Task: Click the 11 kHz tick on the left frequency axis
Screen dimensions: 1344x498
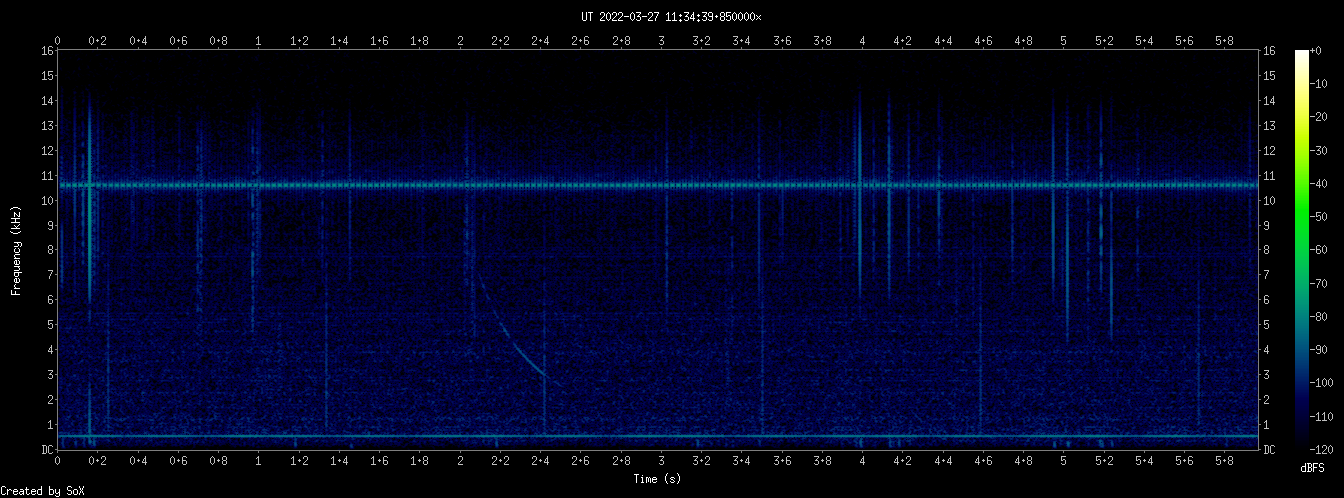Action: click(47, 176)
